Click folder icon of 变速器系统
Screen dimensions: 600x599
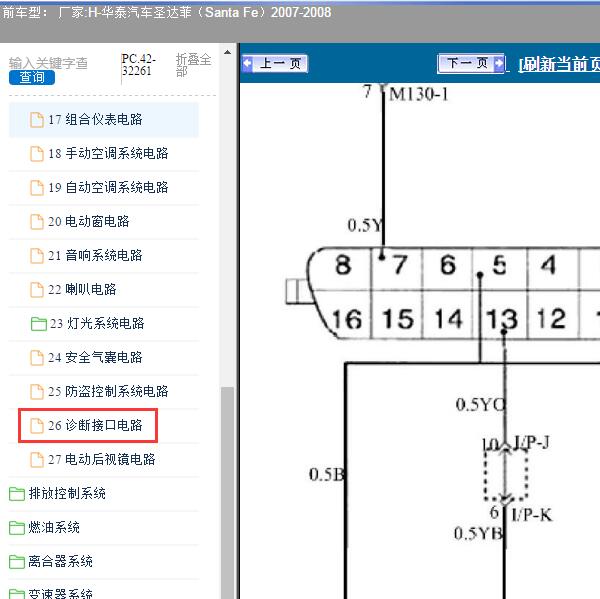(x=17, y=594)
